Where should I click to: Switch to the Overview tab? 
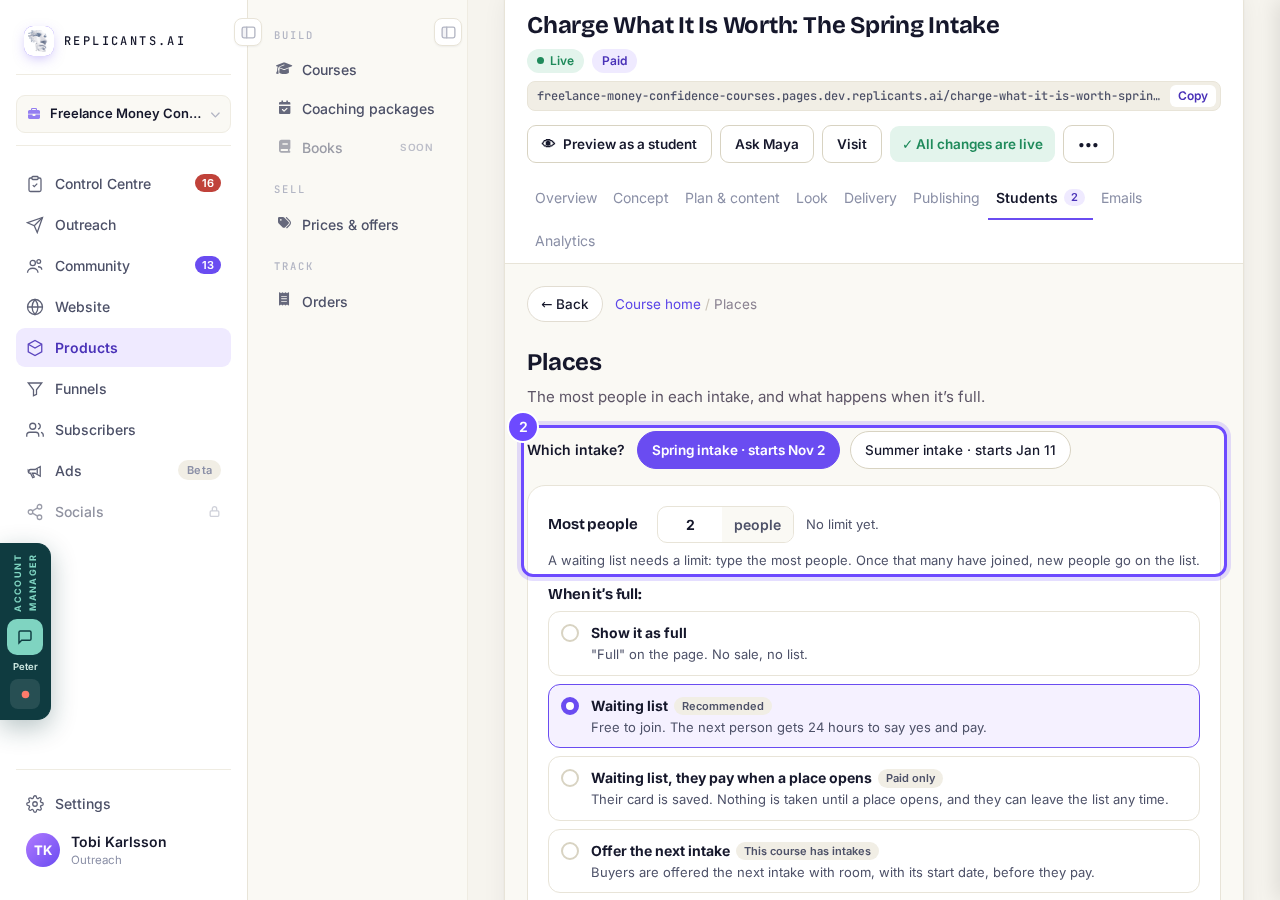point(566,198)
